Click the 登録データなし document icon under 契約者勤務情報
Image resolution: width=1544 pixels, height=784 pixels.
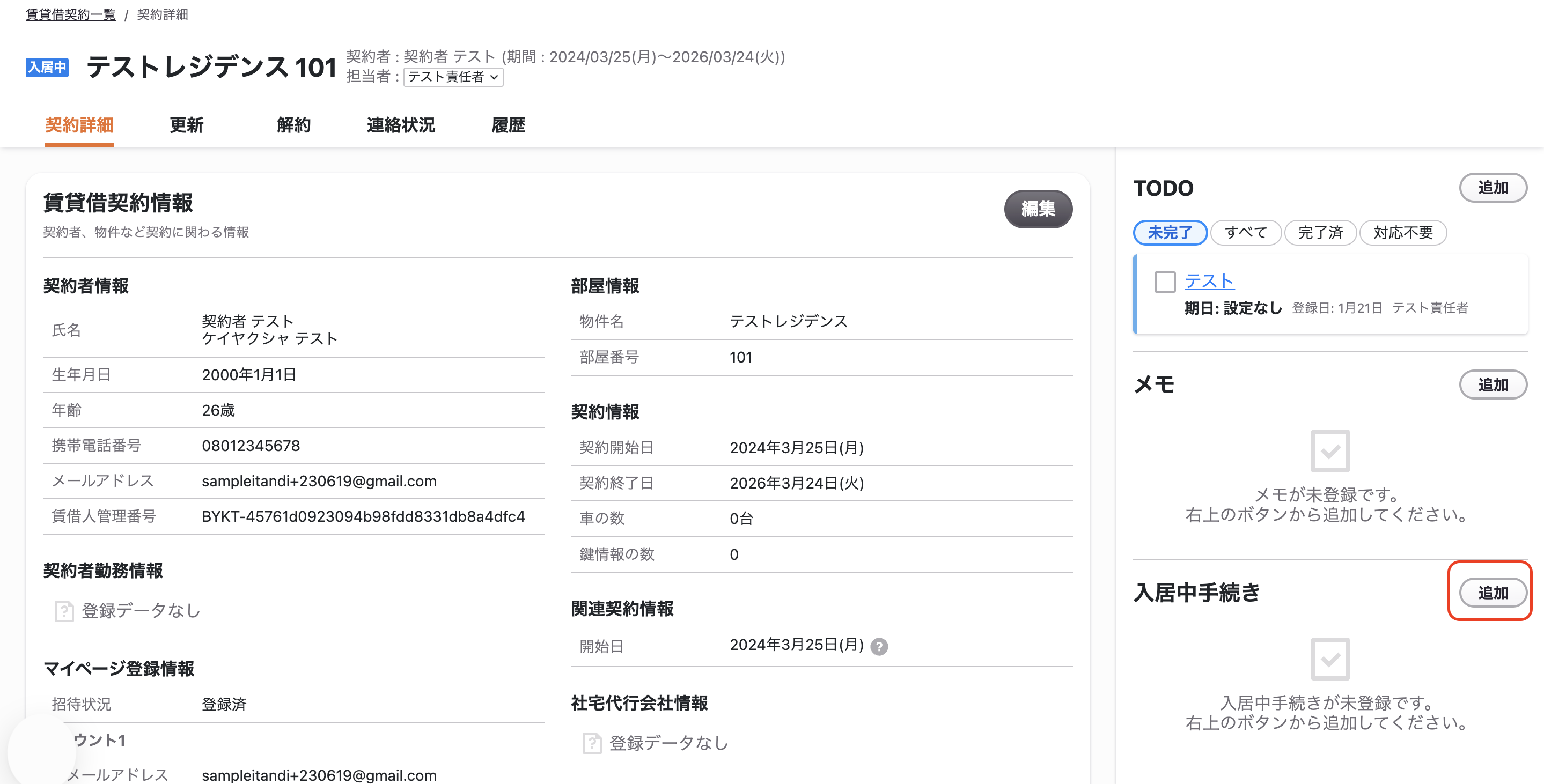point(63,611)
